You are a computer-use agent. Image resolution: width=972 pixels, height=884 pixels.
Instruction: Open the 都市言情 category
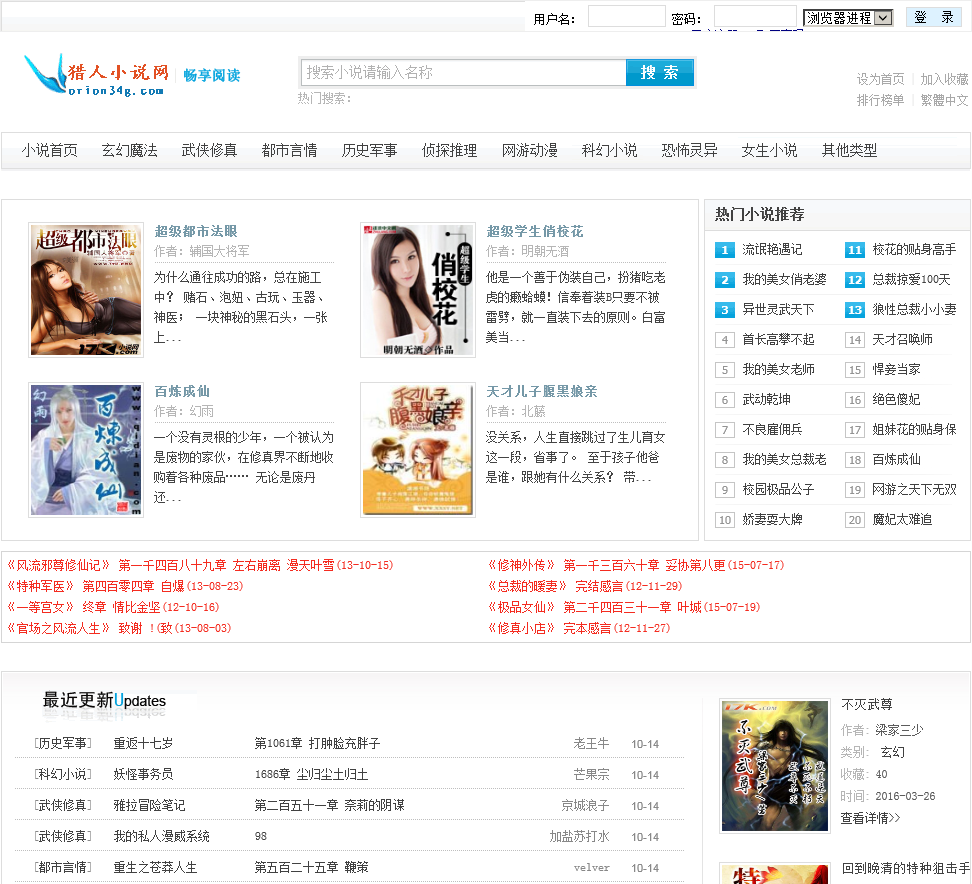289,150
